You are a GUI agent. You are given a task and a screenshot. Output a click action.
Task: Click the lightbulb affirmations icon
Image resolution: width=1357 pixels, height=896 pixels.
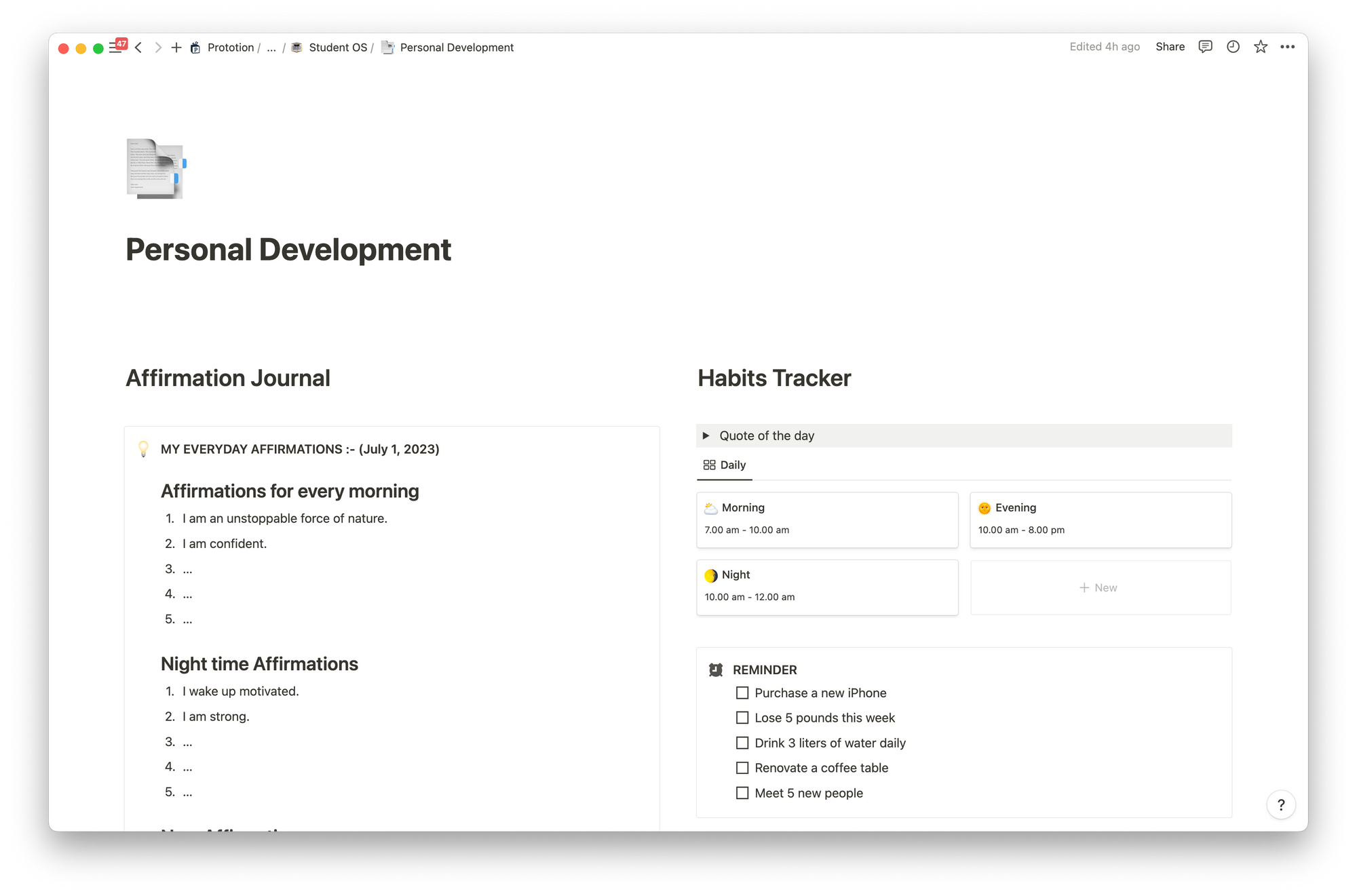click(145, 448)
